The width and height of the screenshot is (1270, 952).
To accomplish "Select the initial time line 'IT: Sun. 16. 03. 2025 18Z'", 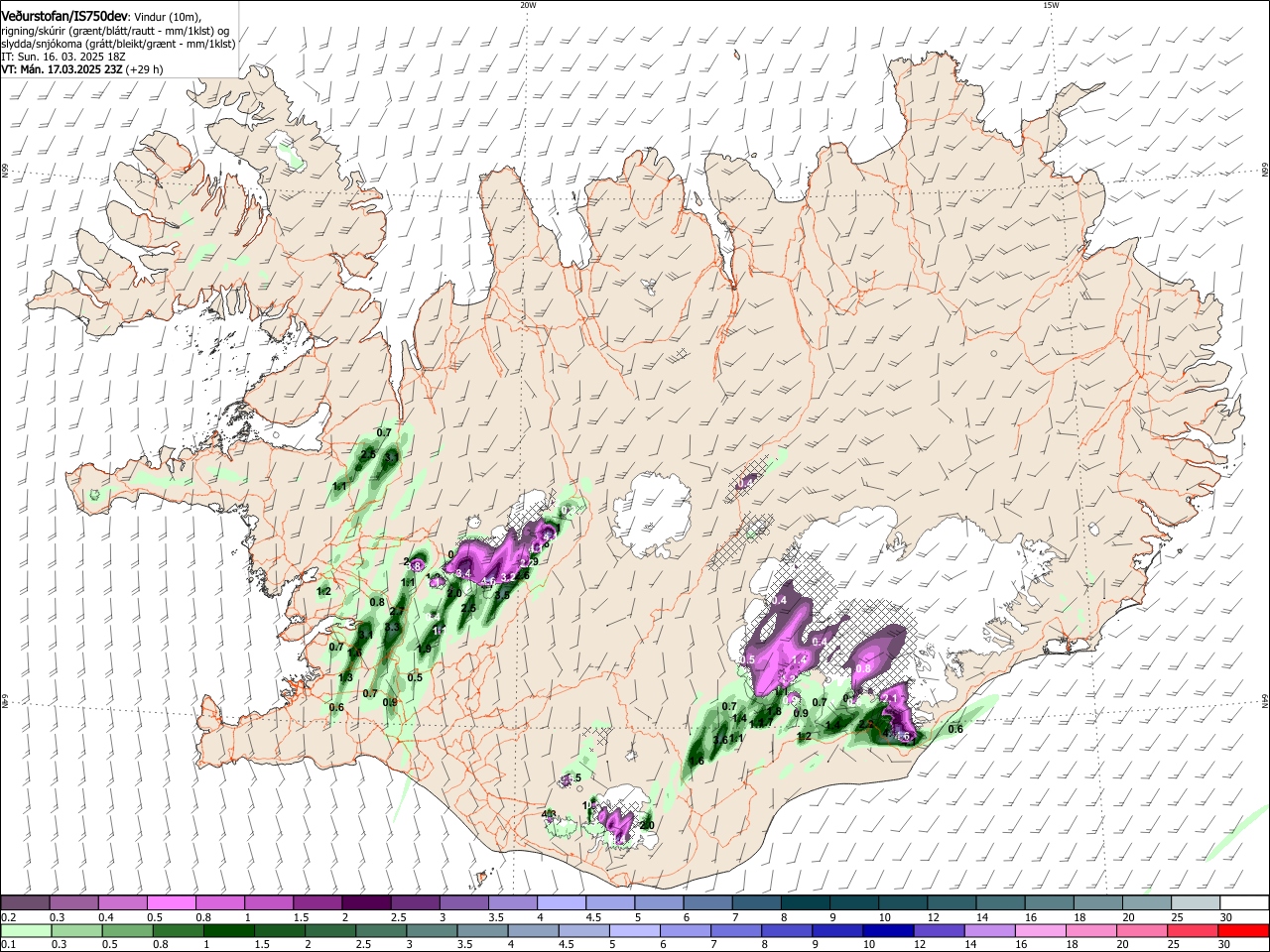I will pyautogui.click(x=63, y=57).
